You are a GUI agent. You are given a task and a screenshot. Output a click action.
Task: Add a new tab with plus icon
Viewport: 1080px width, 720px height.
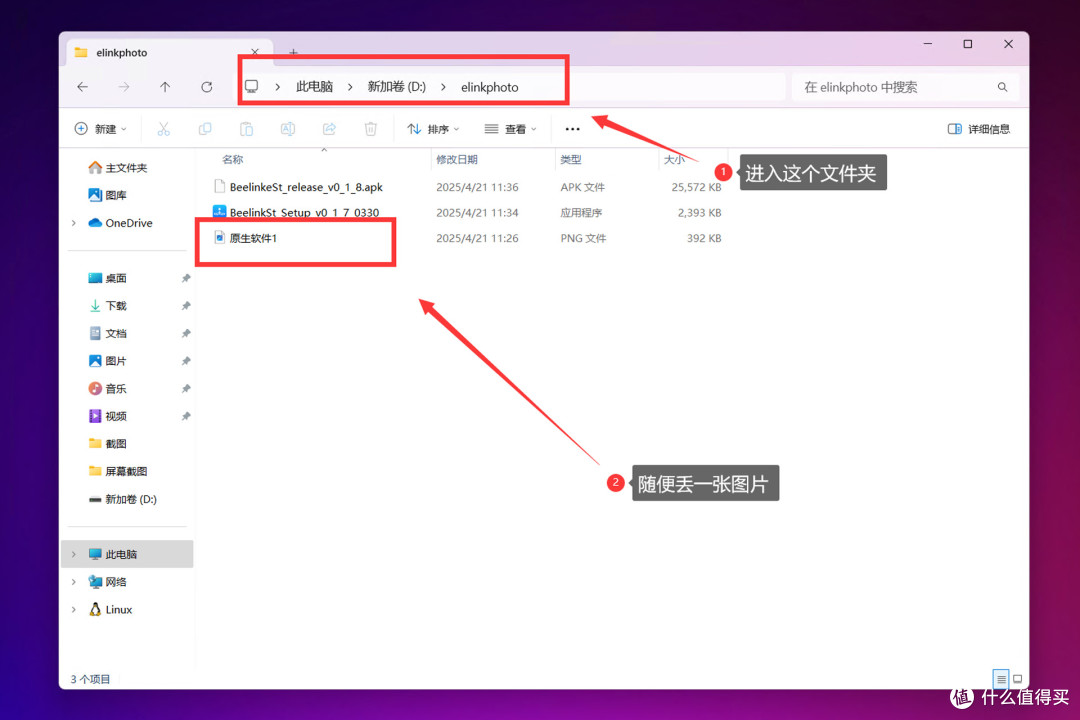click(293, 52)
